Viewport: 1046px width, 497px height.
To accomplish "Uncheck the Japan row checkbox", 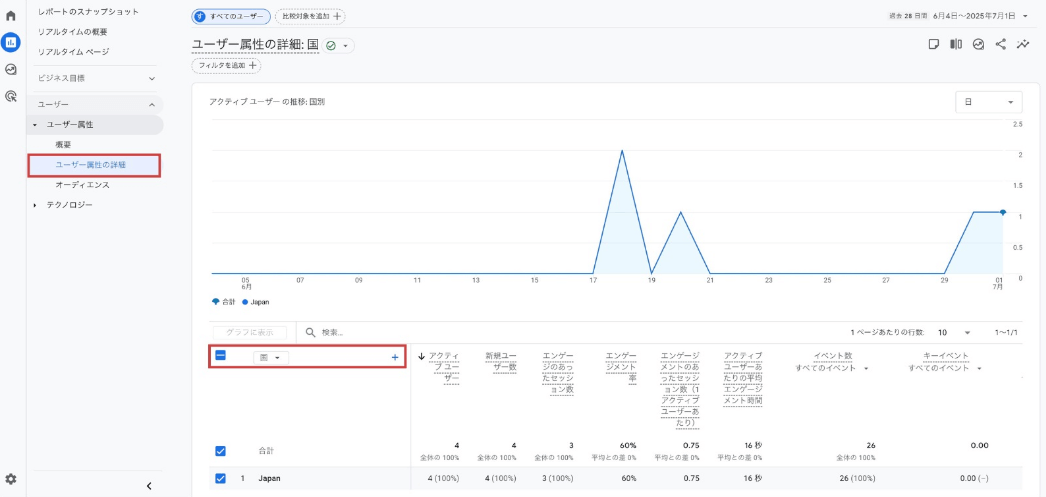I will (221, 478).
